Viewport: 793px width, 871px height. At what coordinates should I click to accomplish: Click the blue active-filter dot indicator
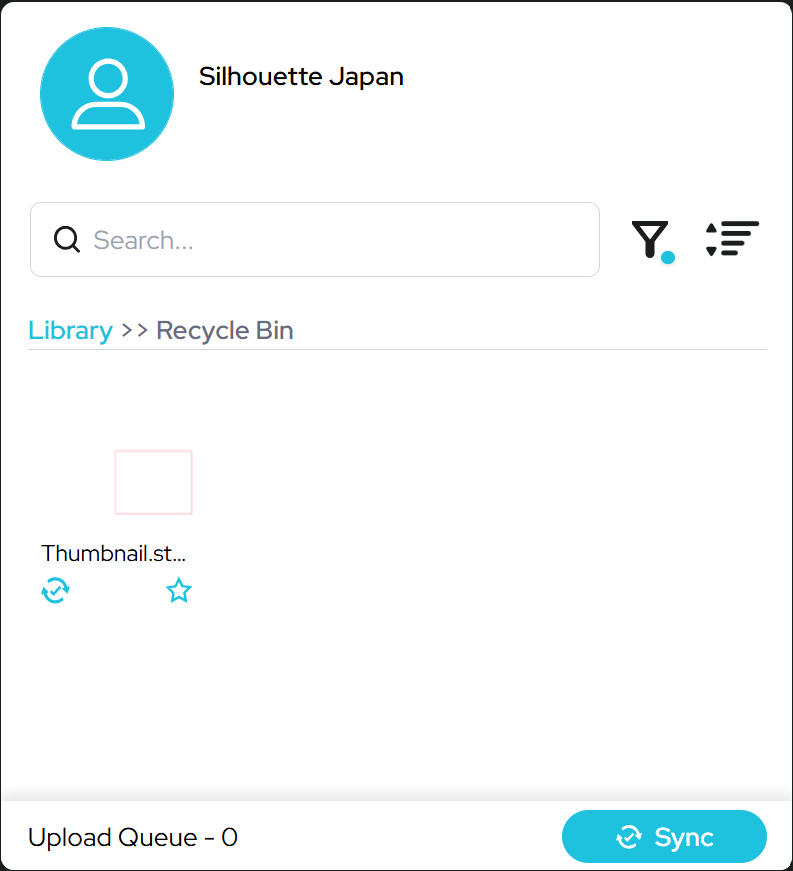pyautogui.click(x=668, y=257)
